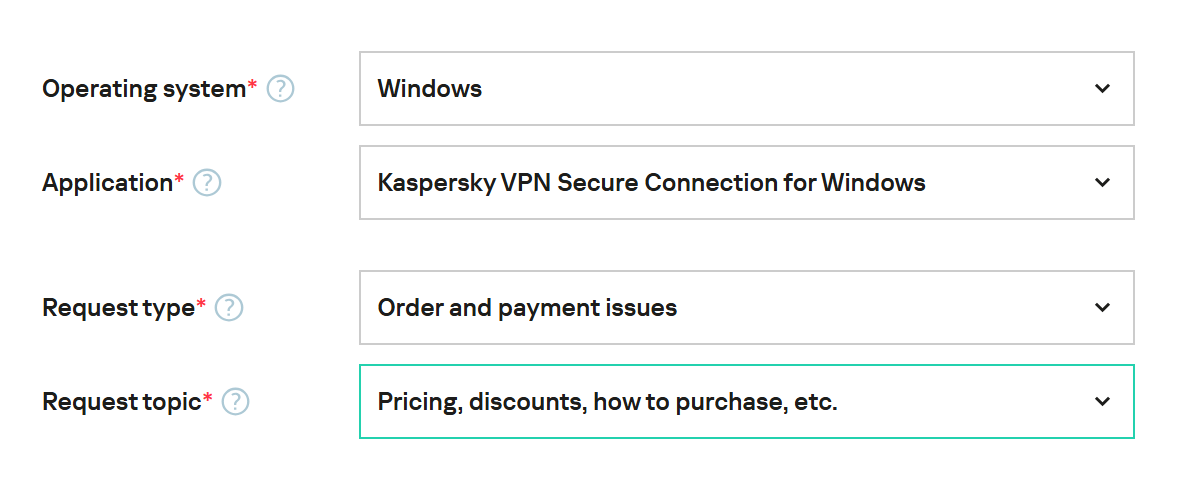Click the arrow in Order and payment issues
The image size is (1178, 499).
tap(1102, 307)
